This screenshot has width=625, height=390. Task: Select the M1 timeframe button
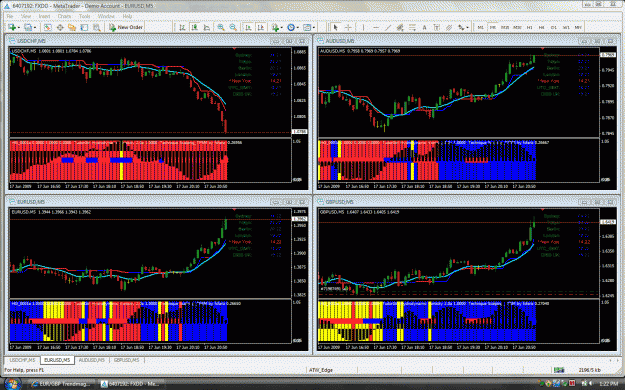click(481, 27)
